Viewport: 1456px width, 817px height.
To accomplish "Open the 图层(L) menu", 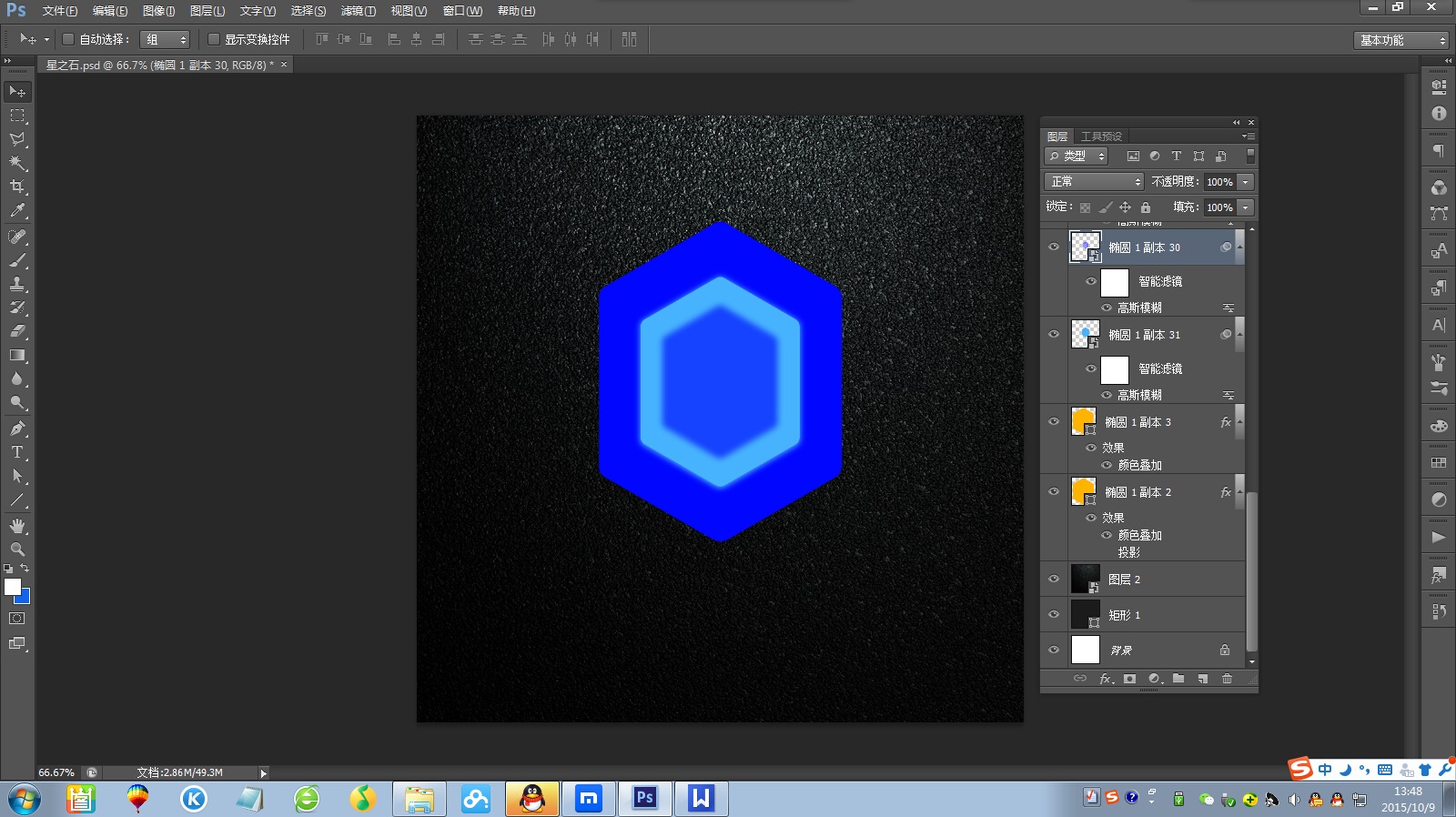I will coord(207,11).
